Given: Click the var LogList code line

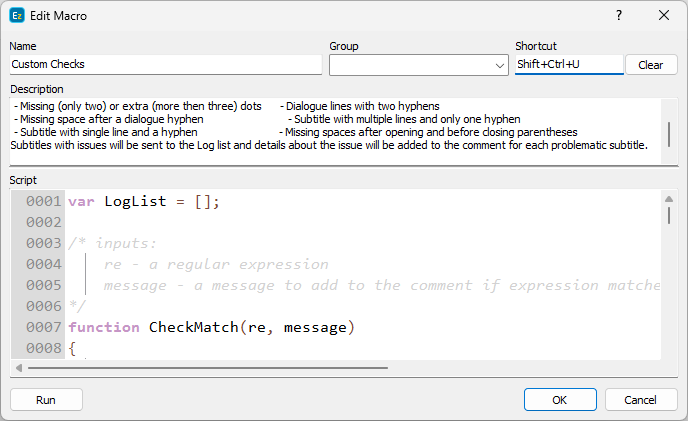Looking at the screenshot, I should tap(144, 201).
